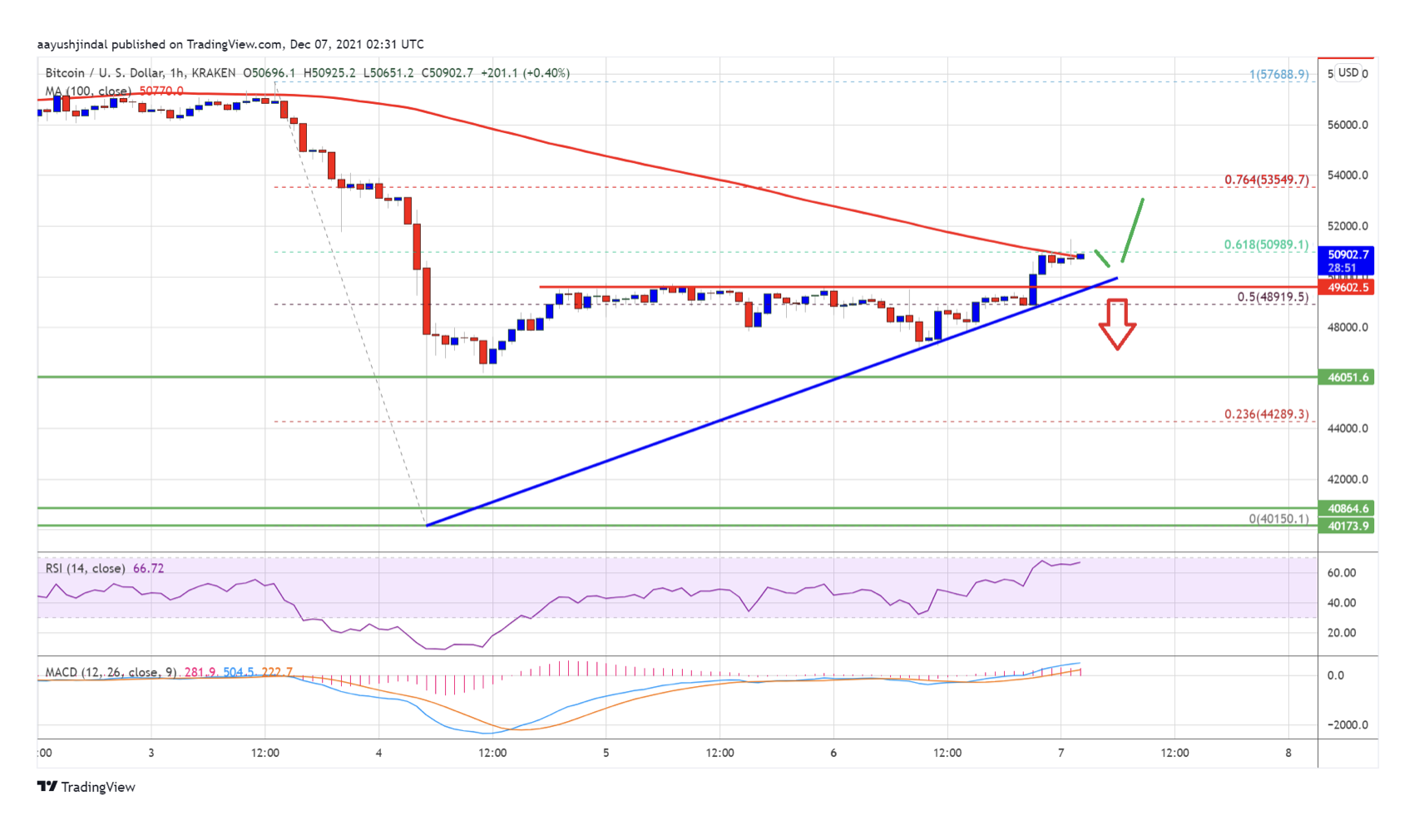Click the 44000.0 price axis value
1424x840 pixels.
click(x=1347, y=428)
